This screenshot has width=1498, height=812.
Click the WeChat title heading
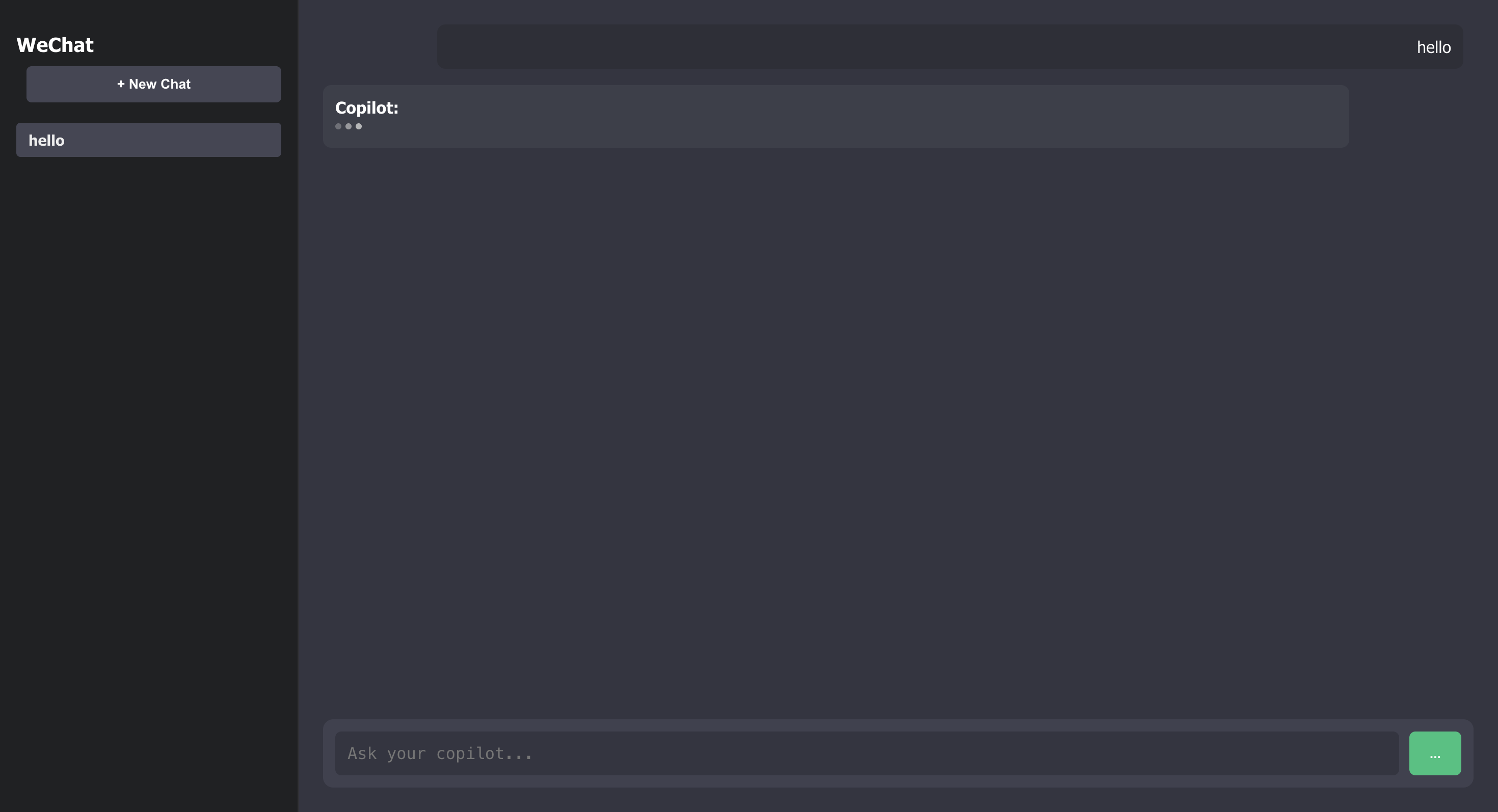(55, 45)
